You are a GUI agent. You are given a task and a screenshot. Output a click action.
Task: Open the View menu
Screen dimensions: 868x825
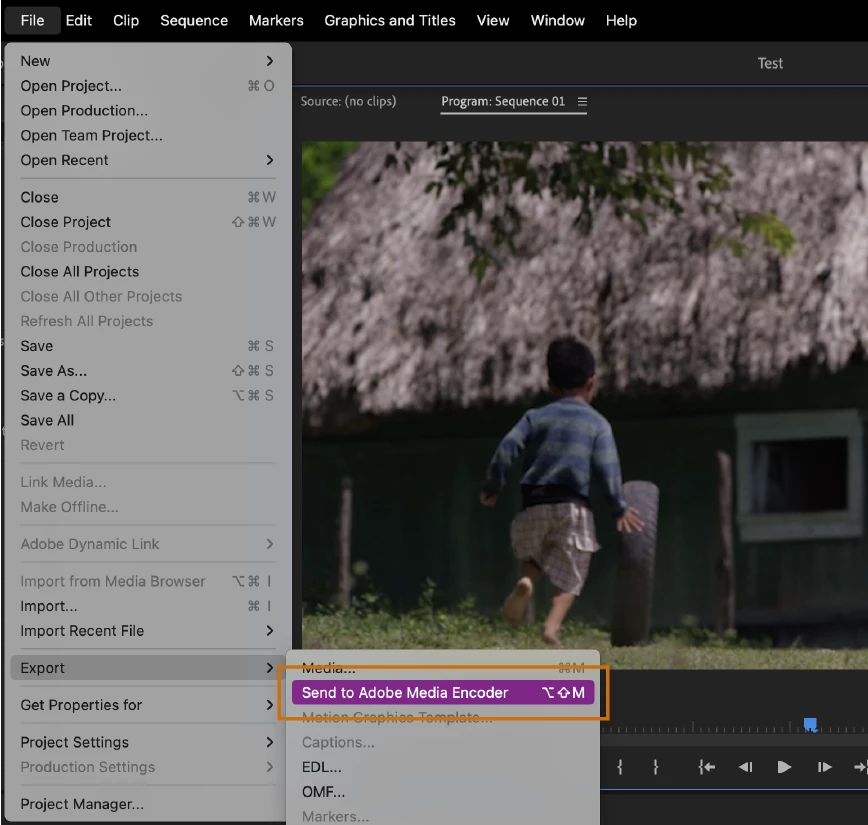[x=493, y=20]
